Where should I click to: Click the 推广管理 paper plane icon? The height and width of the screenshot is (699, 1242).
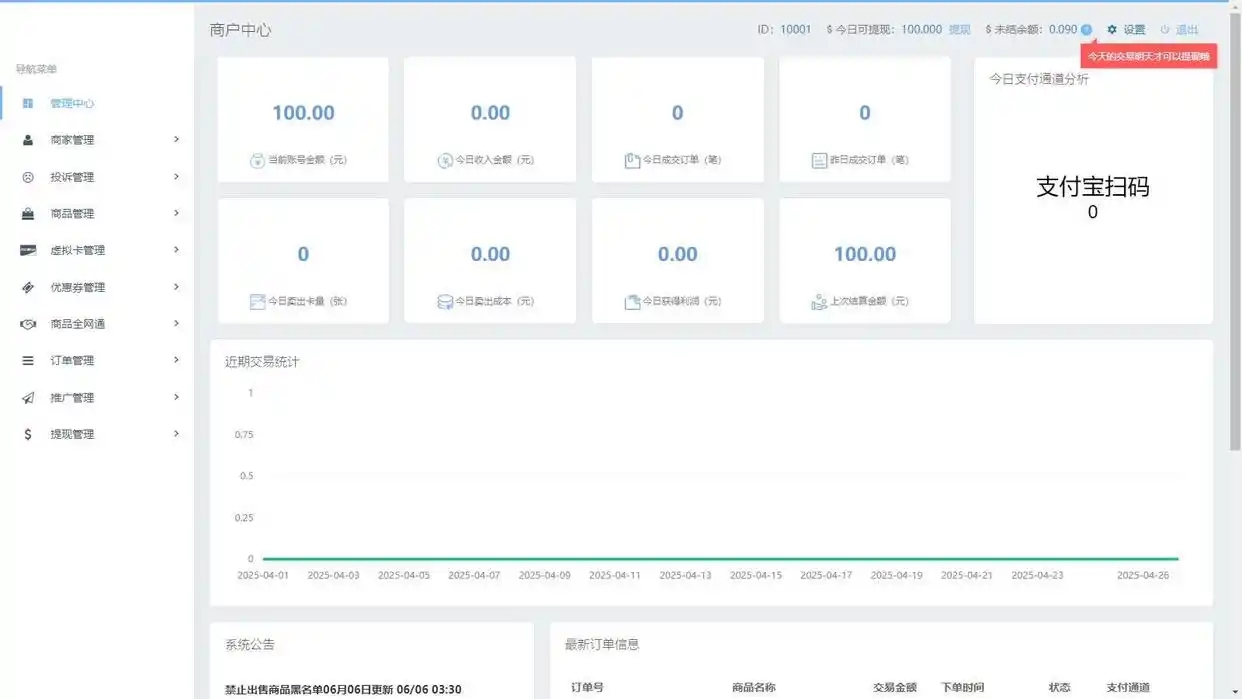(27, 397)
